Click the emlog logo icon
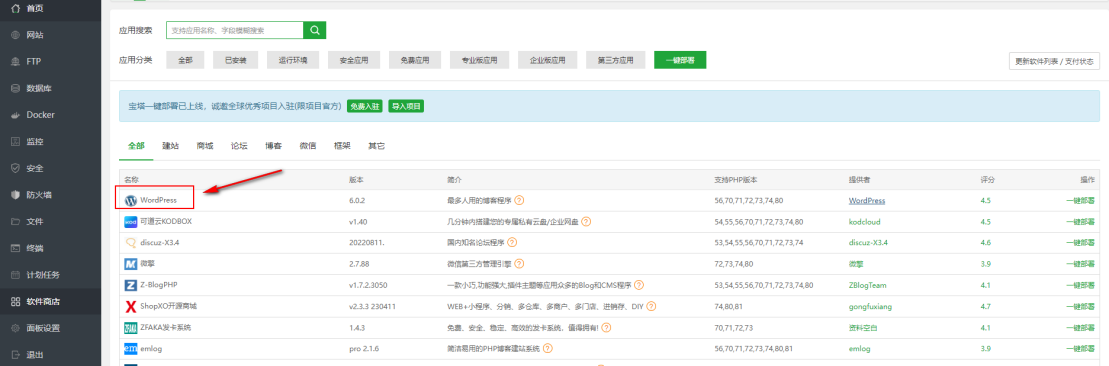 (130, 349)
